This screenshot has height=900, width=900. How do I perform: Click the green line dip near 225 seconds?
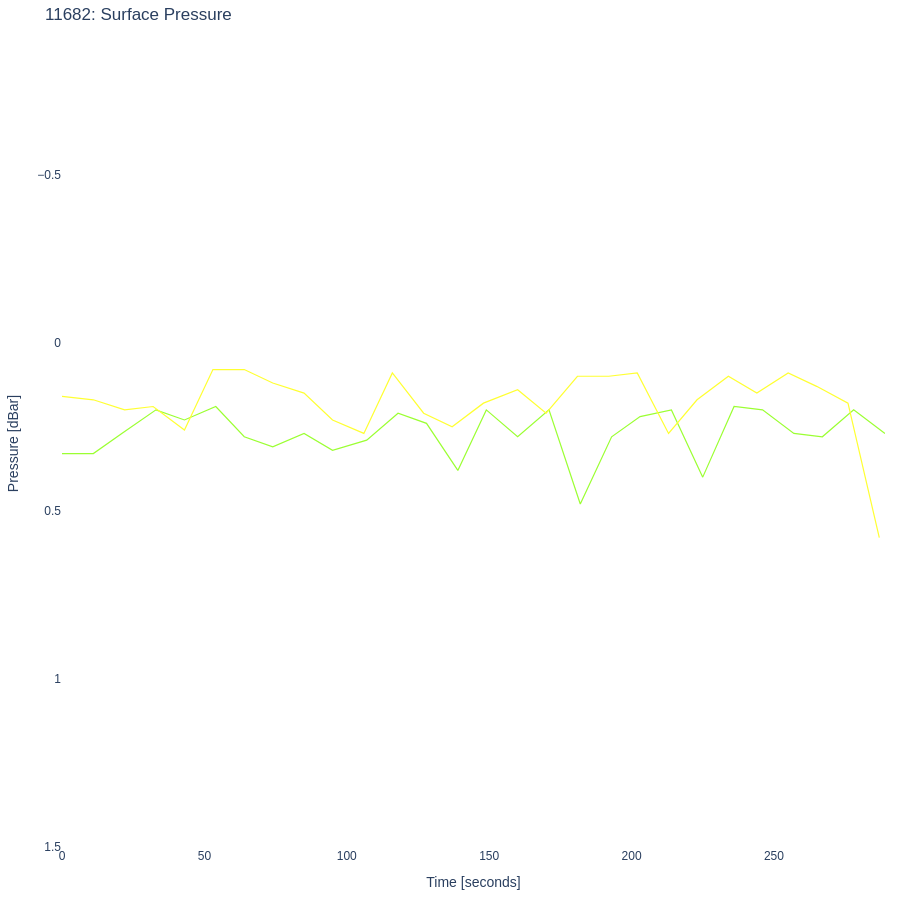coord(703,477)
